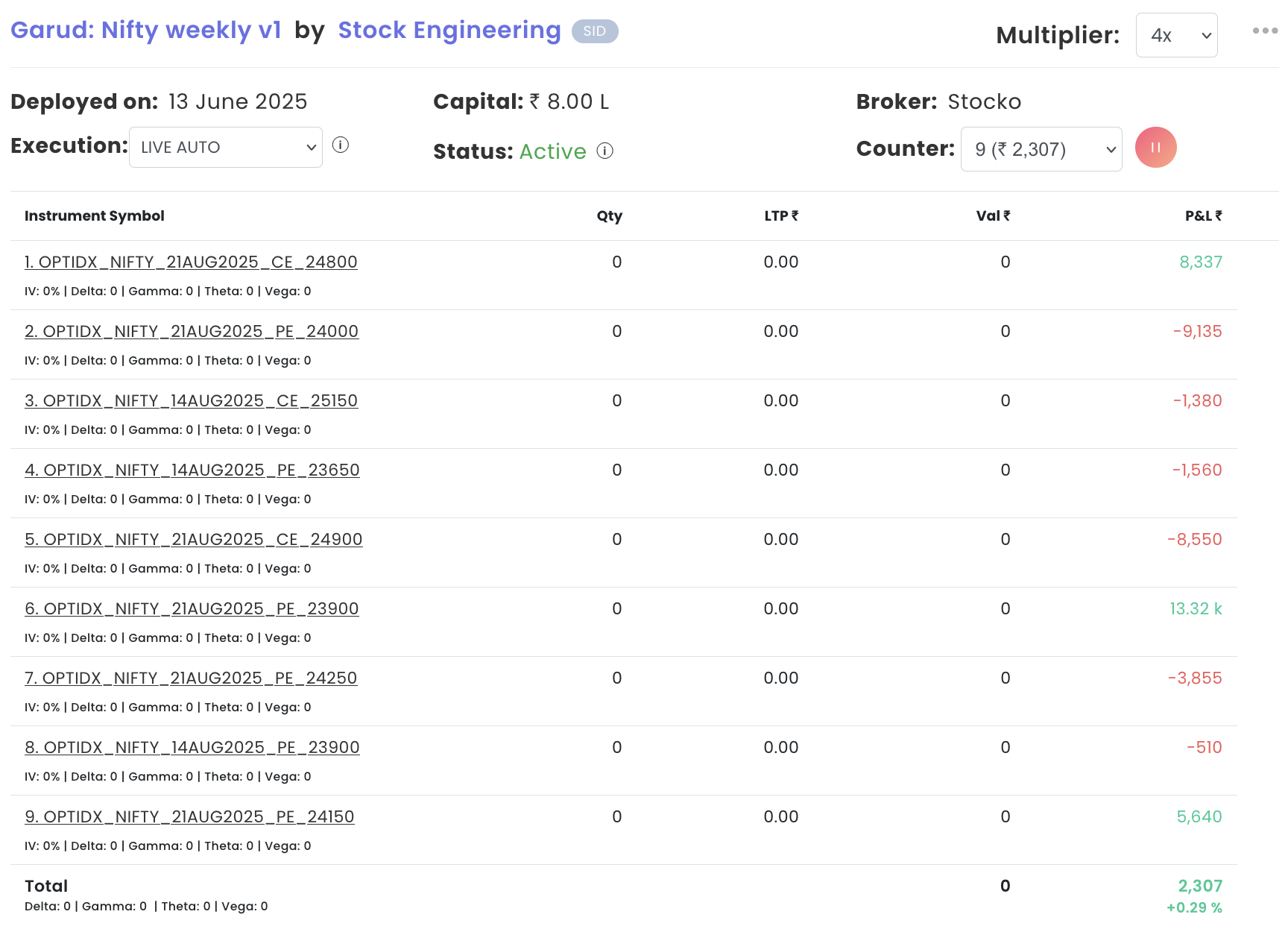Click the SID badge

[594, 31]
